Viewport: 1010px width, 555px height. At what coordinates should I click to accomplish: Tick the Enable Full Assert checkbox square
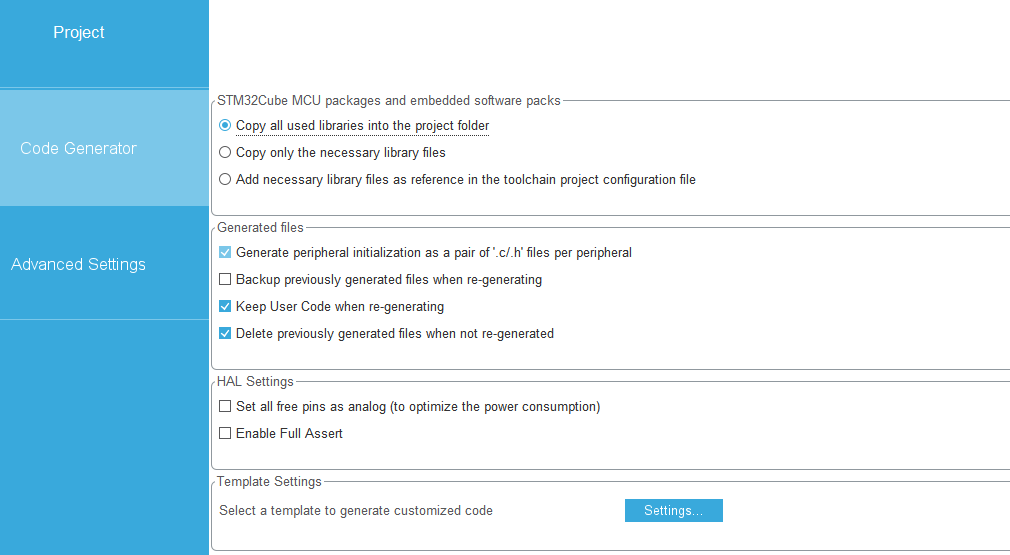(x=225, y=434)
